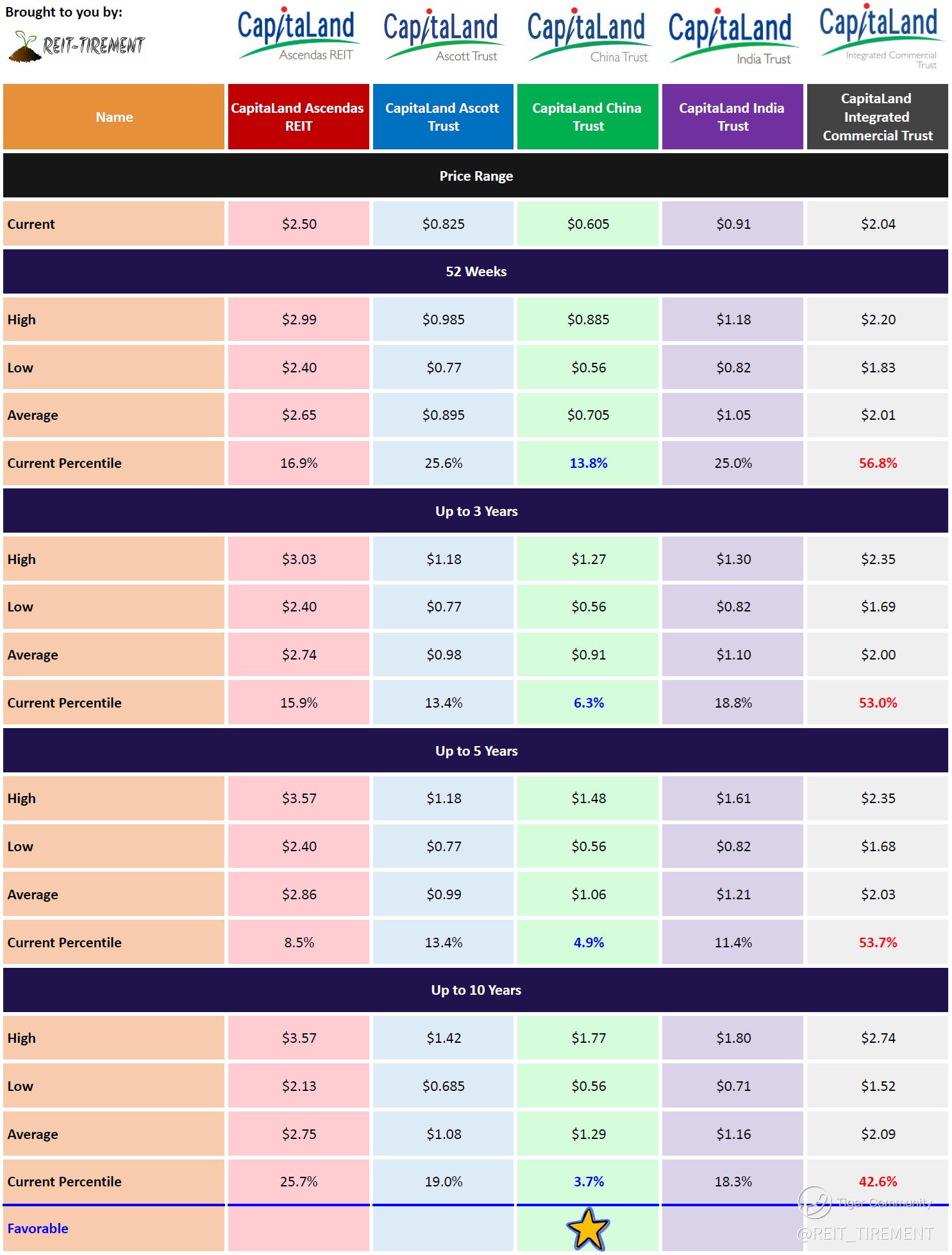Click the blue Favorable label
Image resolution: width=952 pixels, height=1255 pixels.
click(38, 1229)
